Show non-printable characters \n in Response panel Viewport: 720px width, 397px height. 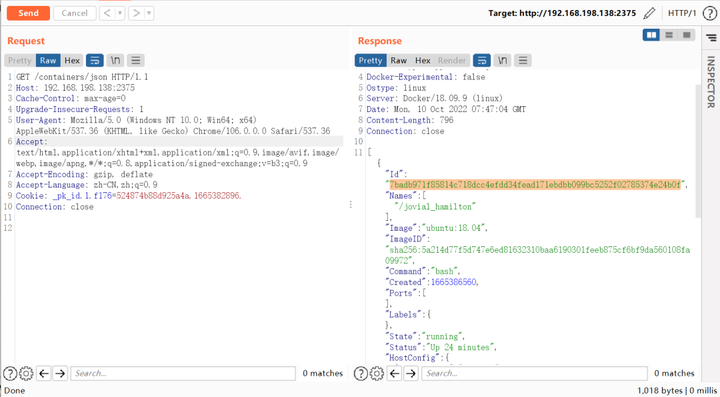click(x=502, y=60)
